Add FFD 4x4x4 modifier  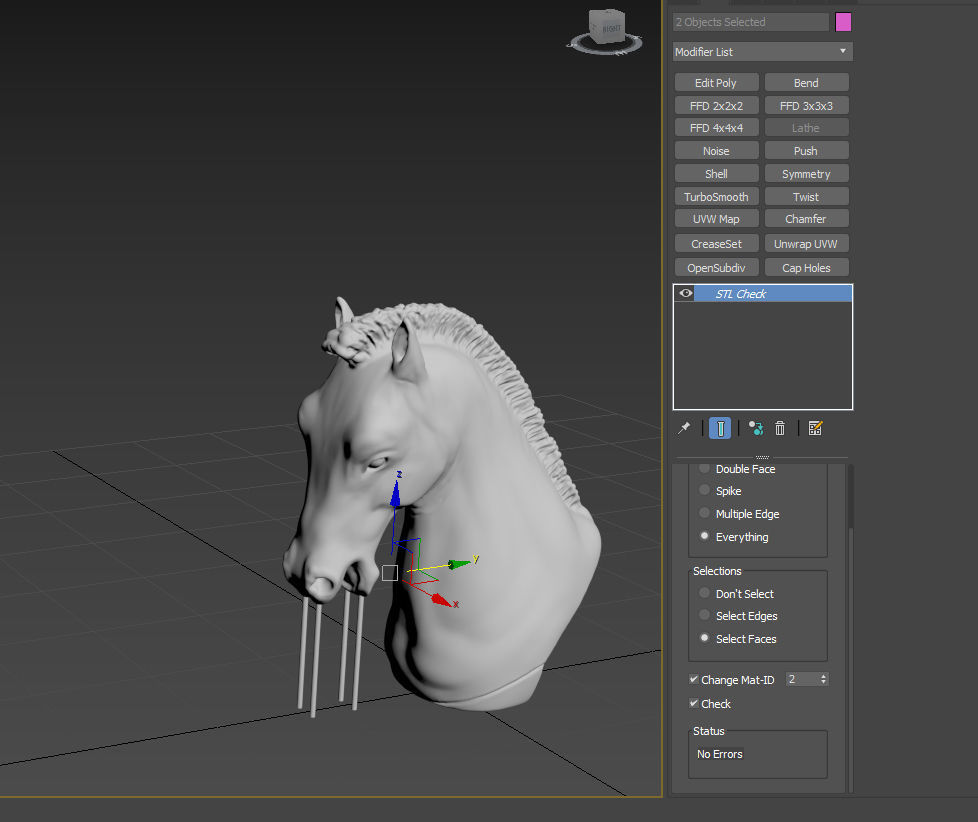tap(717, 127)
